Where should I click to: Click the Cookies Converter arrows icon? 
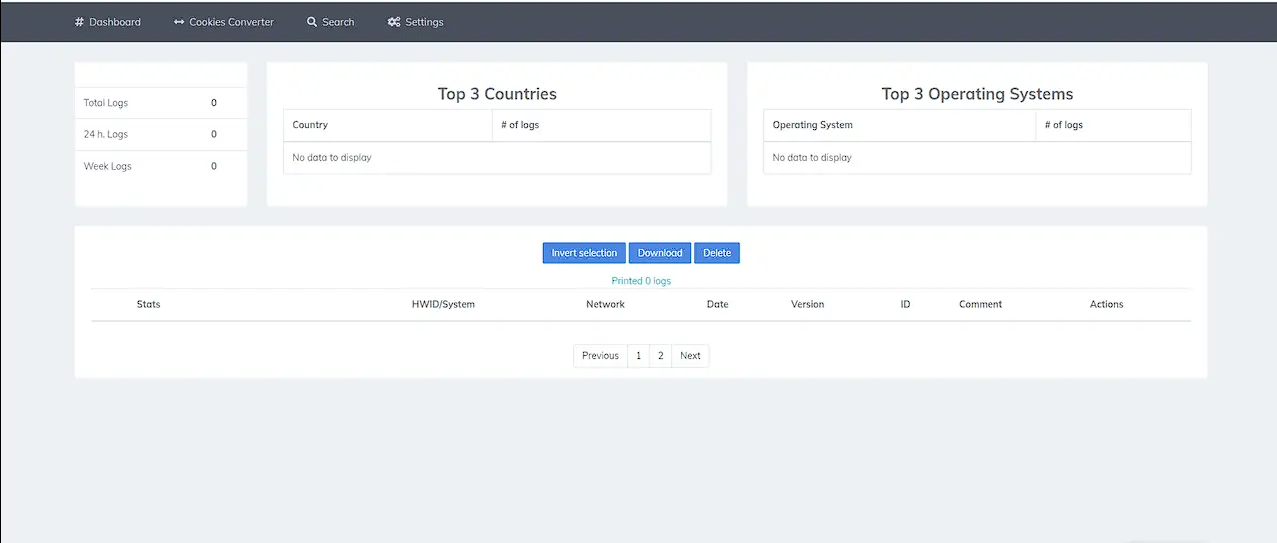click(x=179, y=22)
